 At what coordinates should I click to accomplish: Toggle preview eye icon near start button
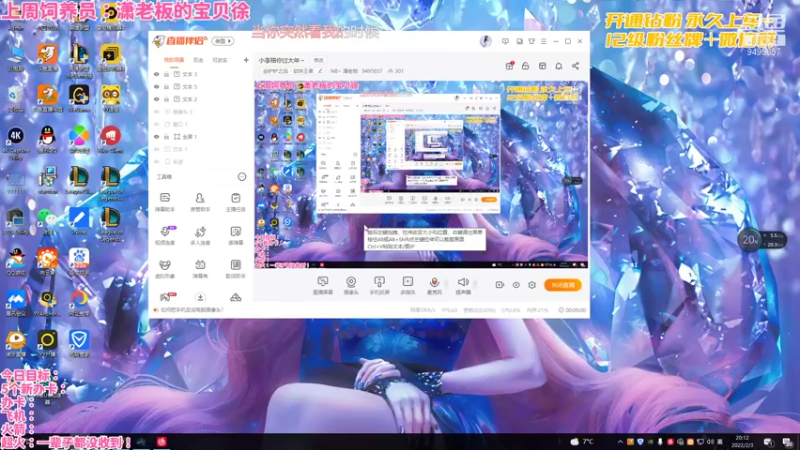tap(516, 285)
